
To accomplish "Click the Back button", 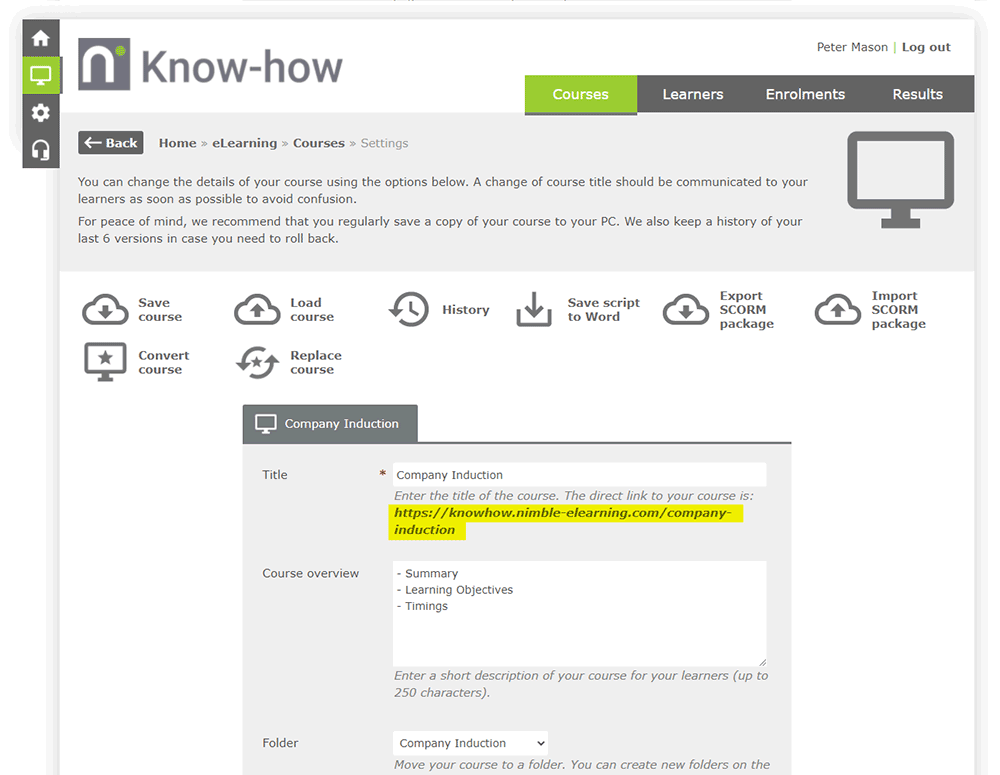I will [110, 142].
